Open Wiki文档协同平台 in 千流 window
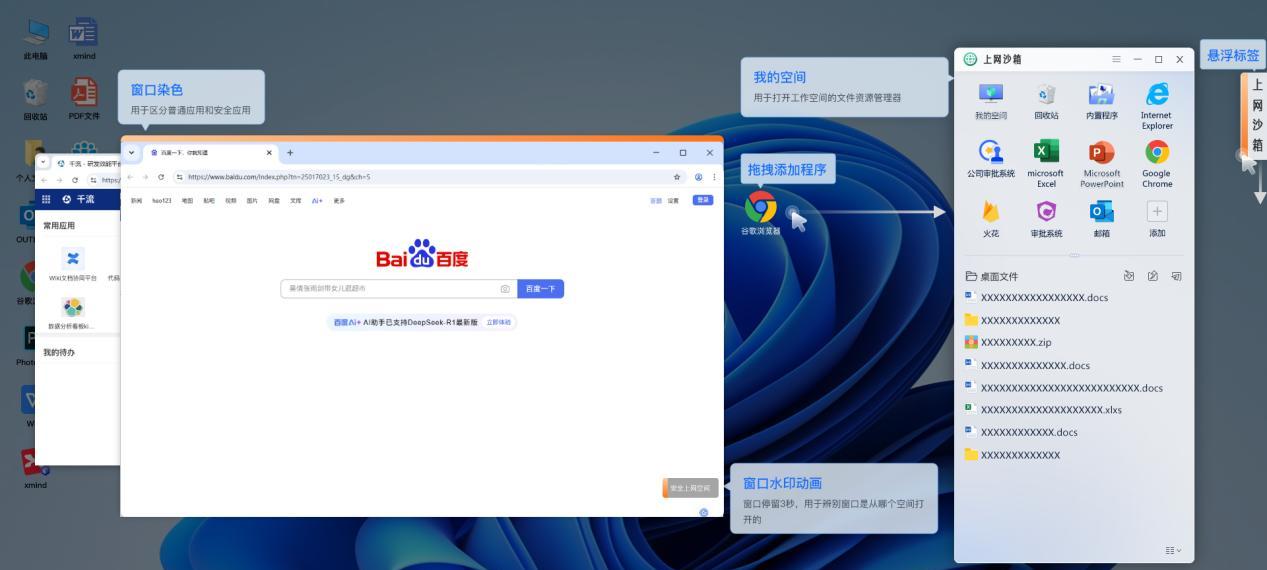Image resolution: width=1267 pixels, height=570 pixels. click(73, 265)
